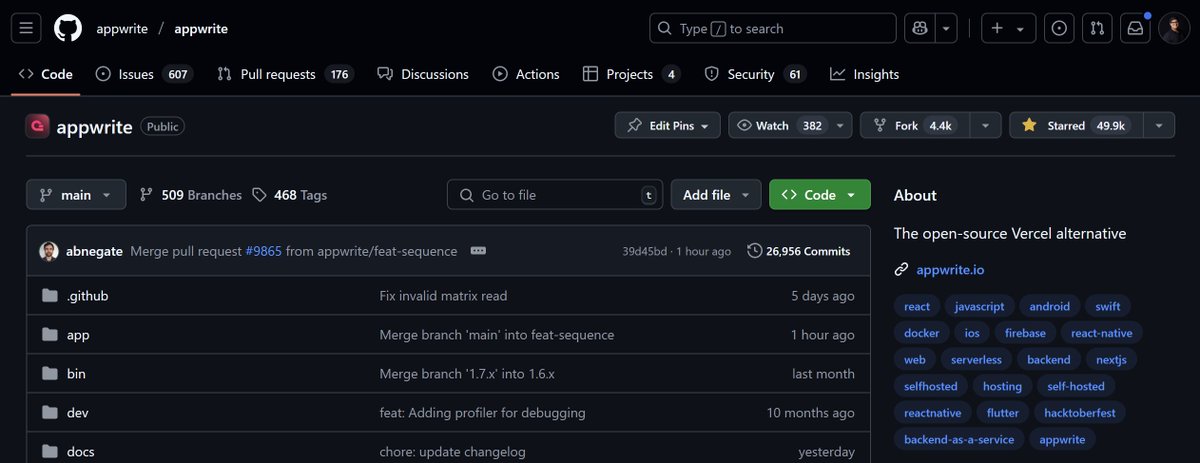Select the javascript topic tag
Viewport: 1200px width, 463px height.
pos(980,306)
